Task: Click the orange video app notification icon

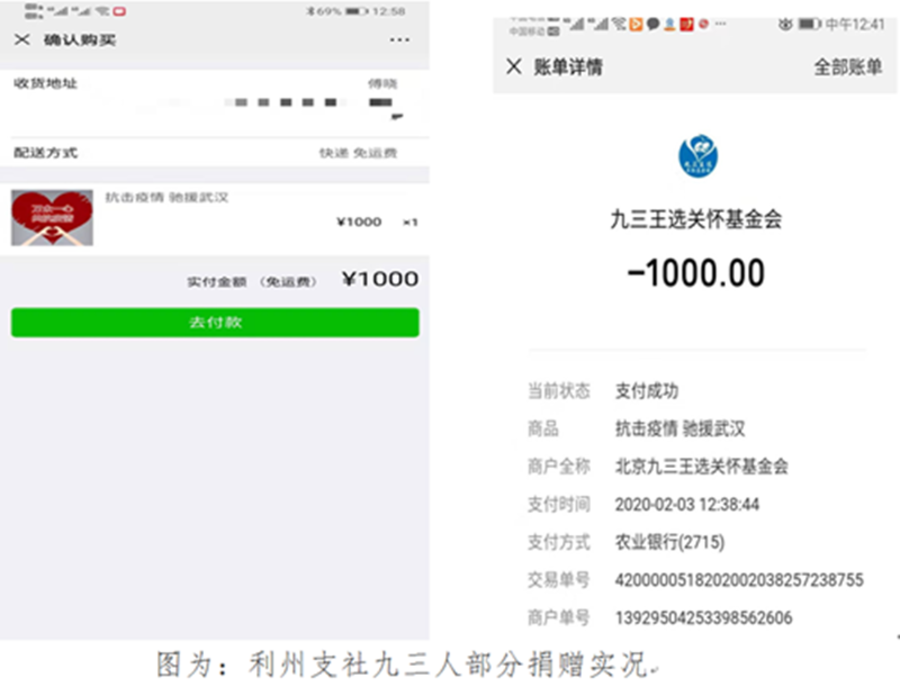Action: 636,24
